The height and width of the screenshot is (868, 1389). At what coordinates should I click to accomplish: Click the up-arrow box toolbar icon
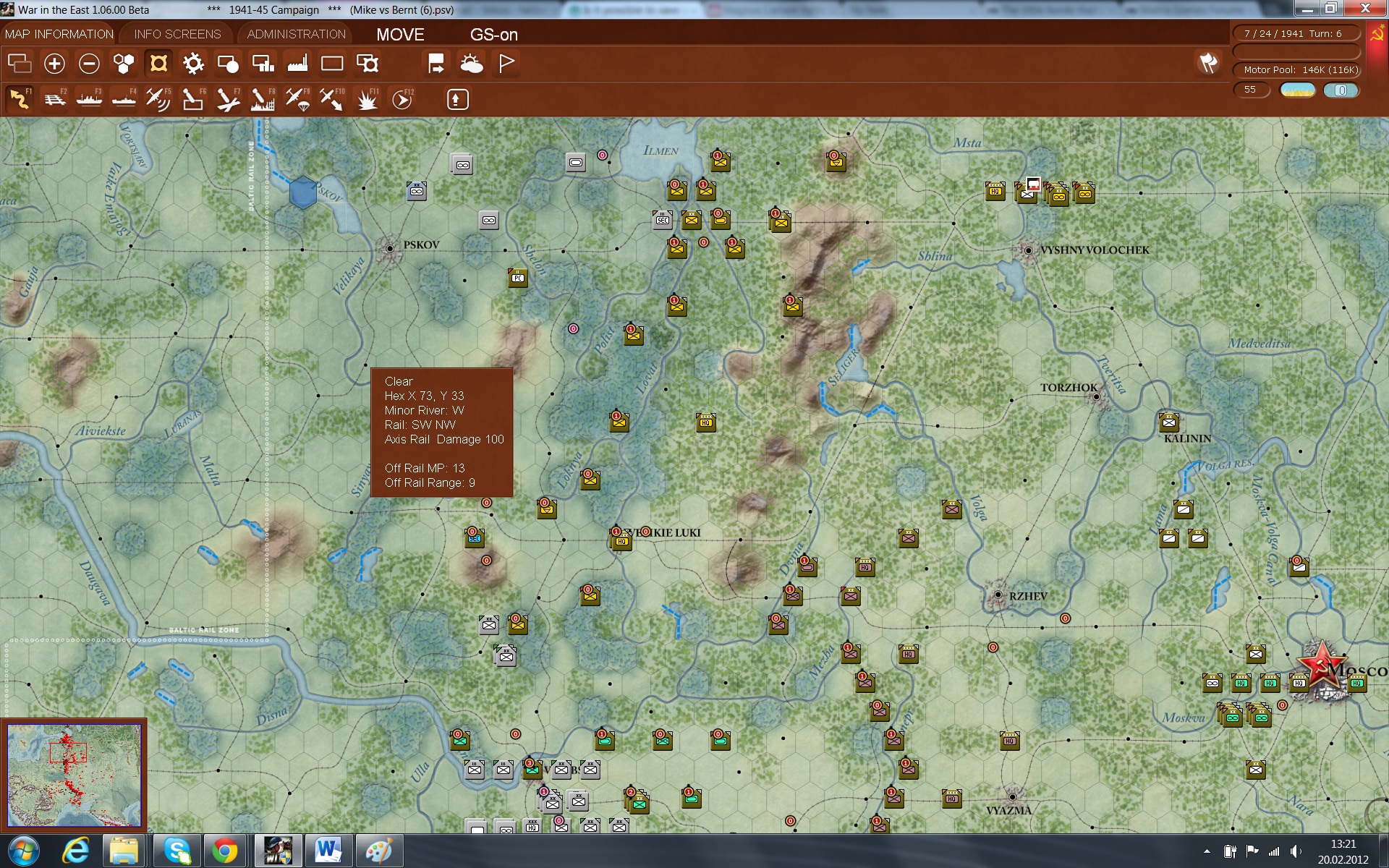pos(457,99)
